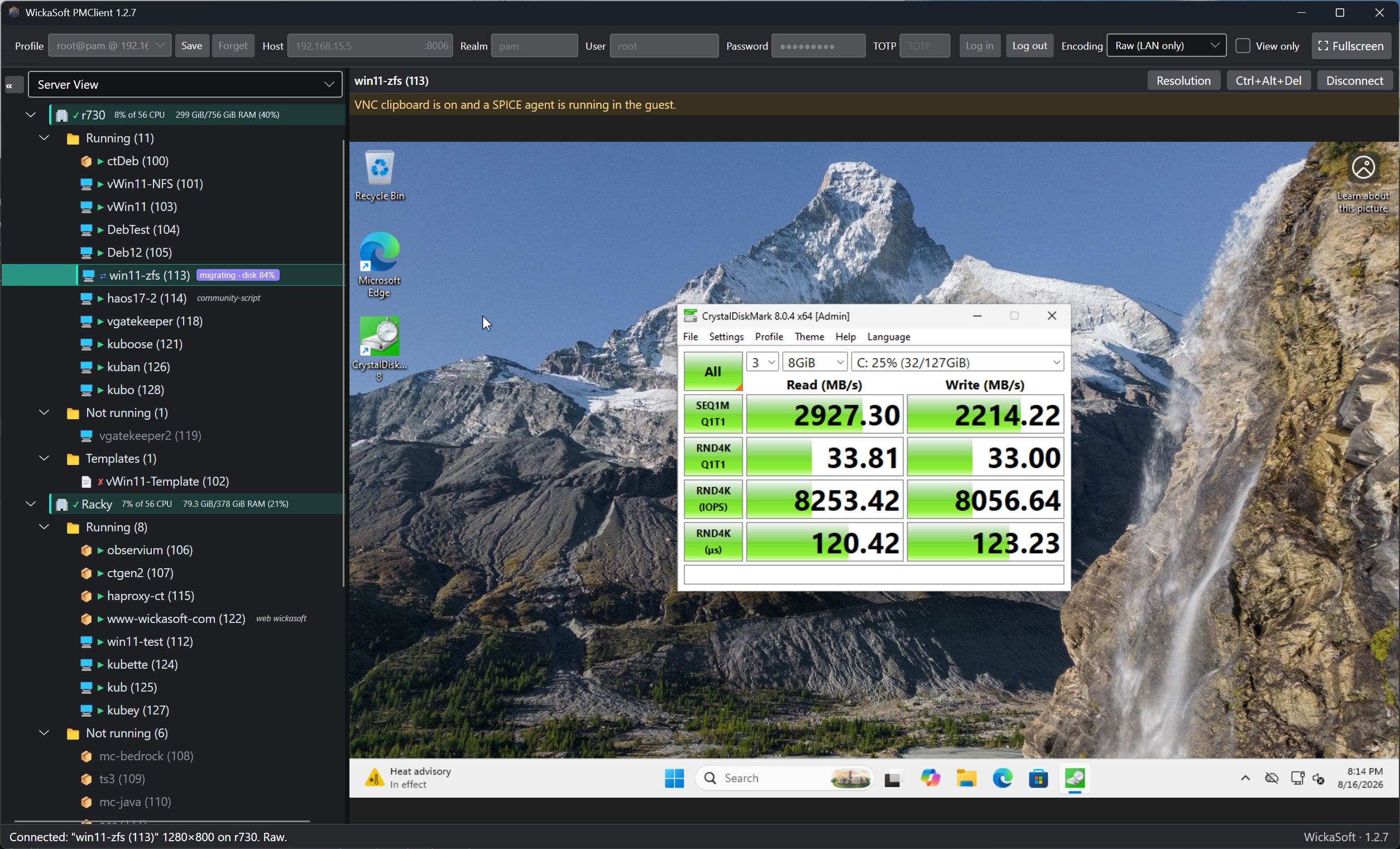This screenshot has height=849, width=1400.
Task: Open Heat advisory weather widget
Action: coord(409,778)
